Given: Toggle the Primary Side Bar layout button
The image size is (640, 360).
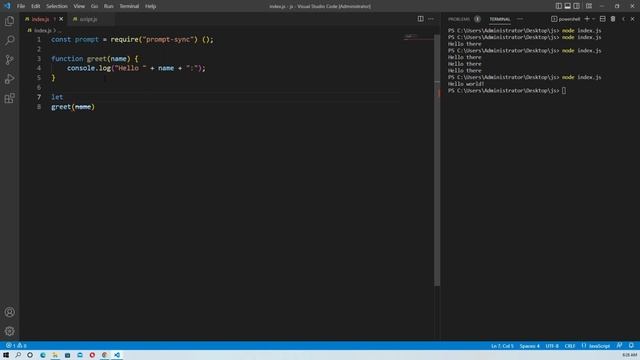Looking at the screenshot, I should [558, 6].
